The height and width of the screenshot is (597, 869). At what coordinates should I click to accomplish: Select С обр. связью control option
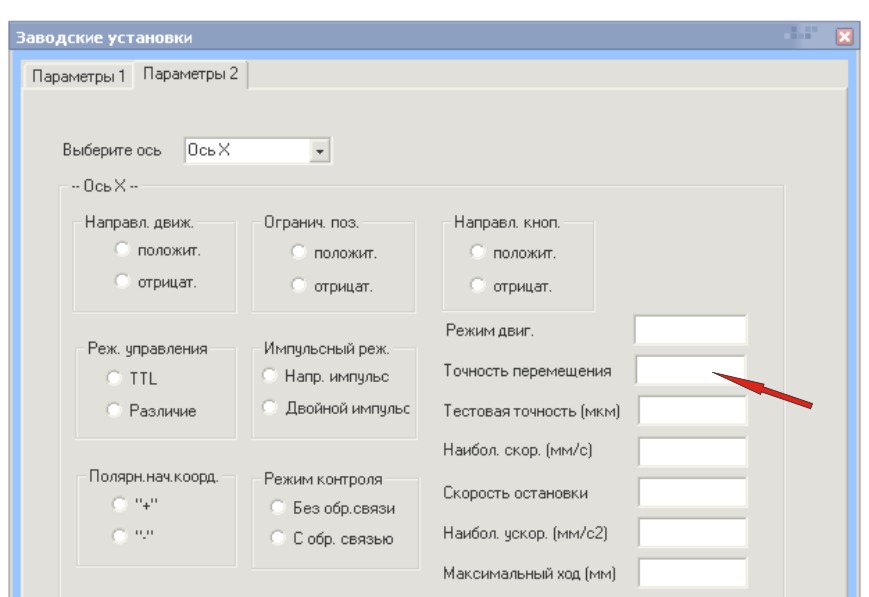pyautogui.click(x=277, y=538)
